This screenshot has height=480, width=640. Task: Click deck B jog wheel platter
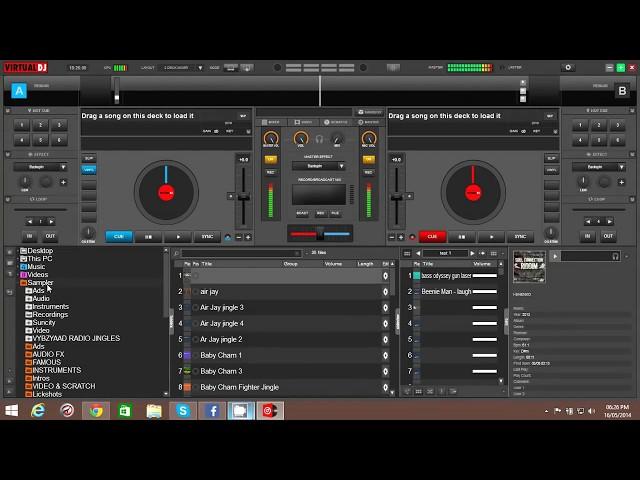(x=473, y=192)
